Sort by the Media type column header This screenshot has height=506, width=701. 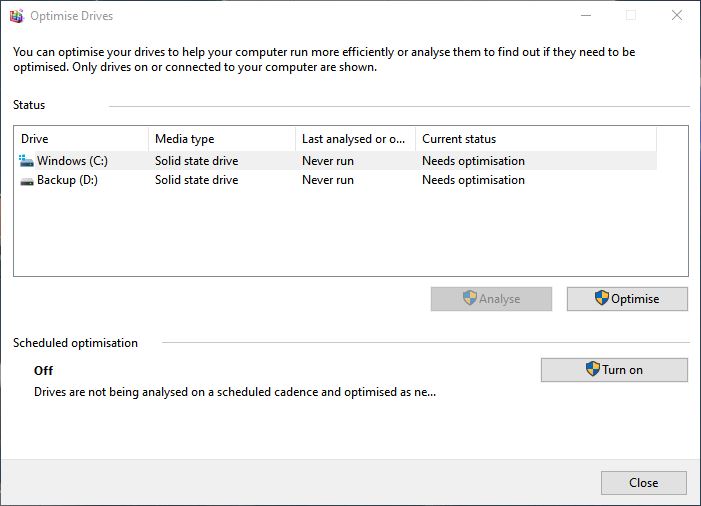(222, 139)
